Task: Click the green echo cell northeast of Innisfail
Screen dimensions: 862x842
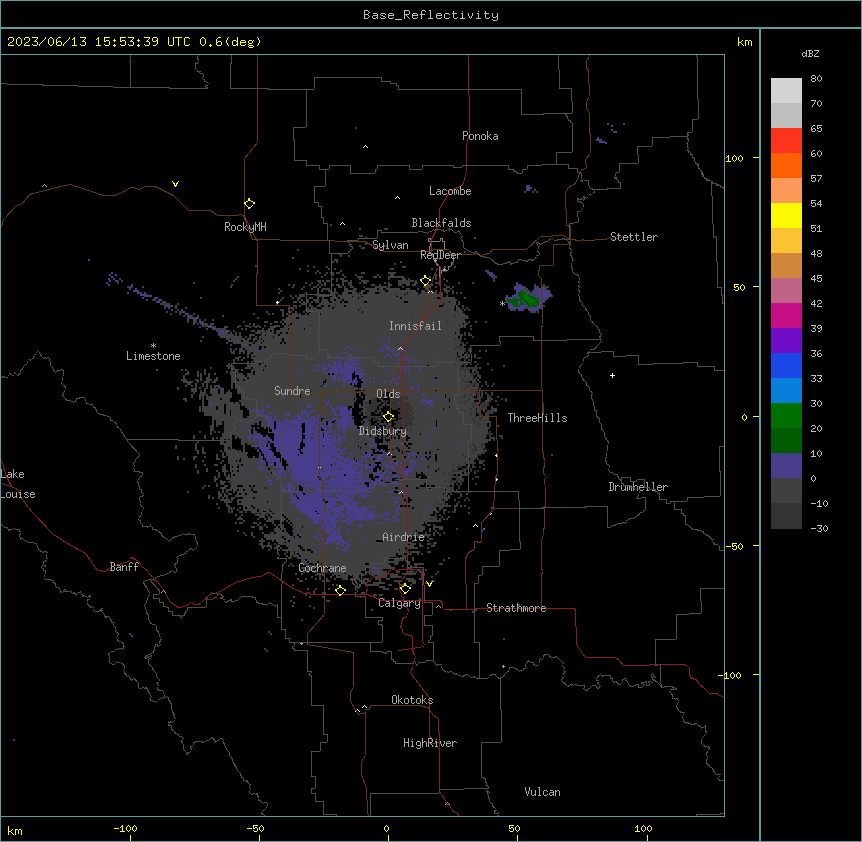Action: coord(528,298)
